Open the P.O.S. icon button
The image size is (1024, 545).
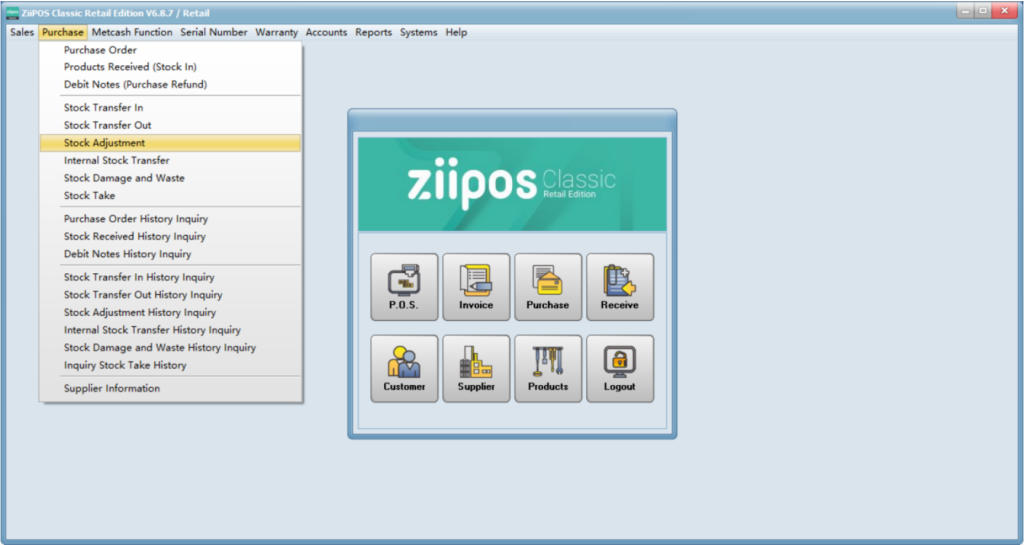[404, 287]
